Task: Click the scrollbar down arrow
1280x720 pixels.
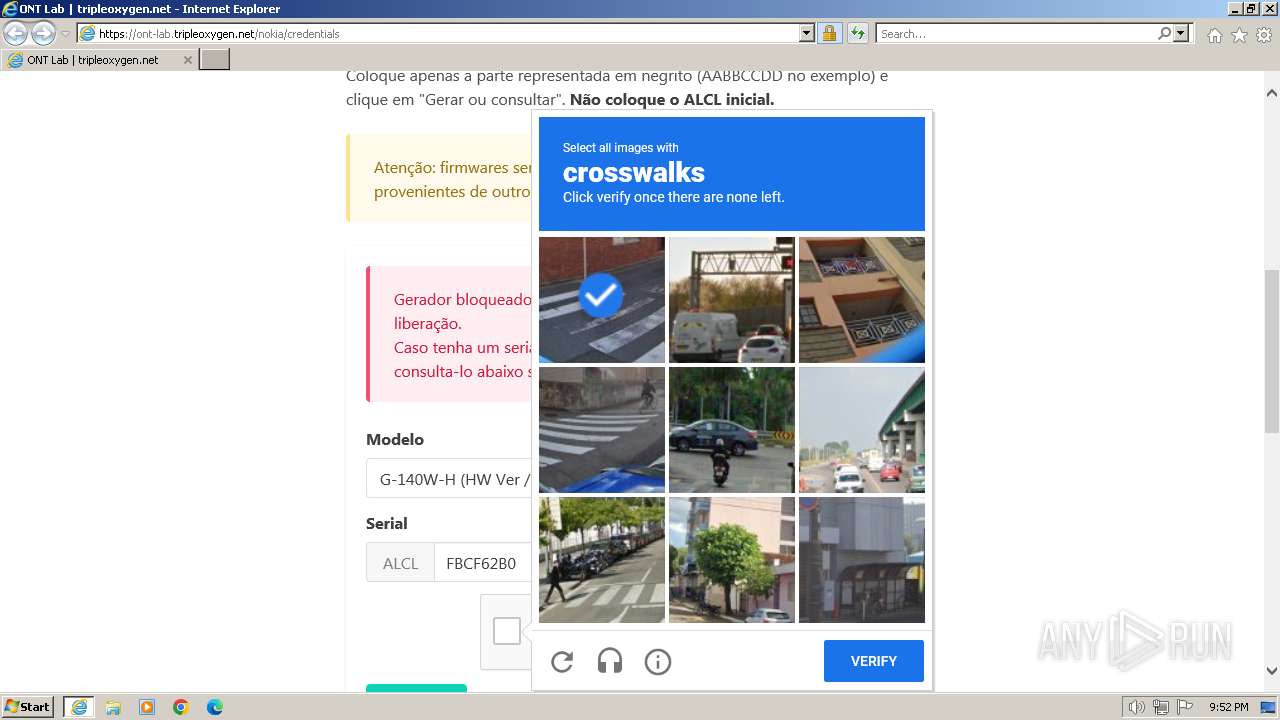Action: click(x=1272, y=671)
